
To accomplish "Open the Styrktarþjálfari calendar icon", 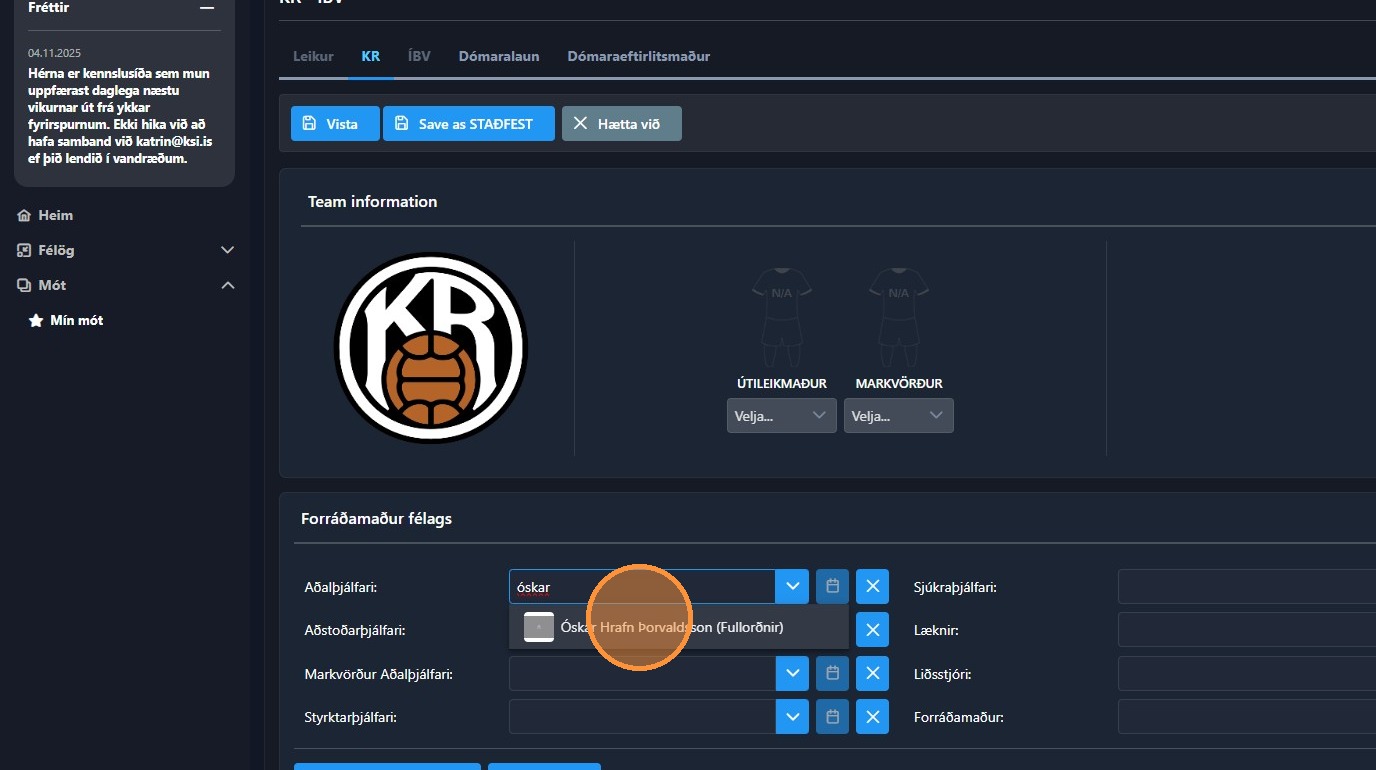I will 832,717.
